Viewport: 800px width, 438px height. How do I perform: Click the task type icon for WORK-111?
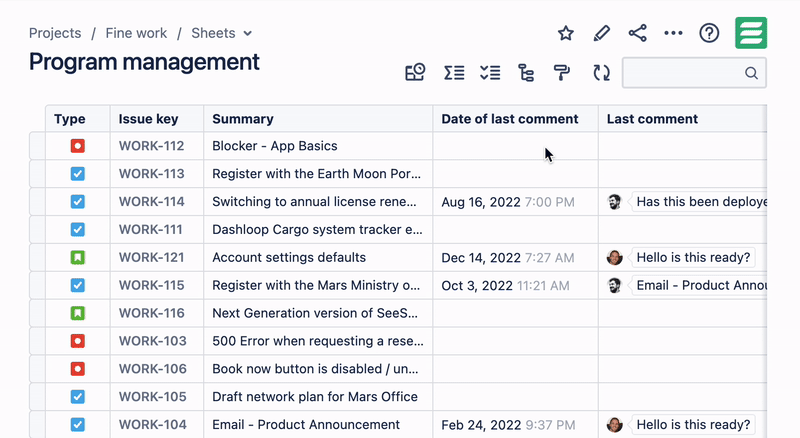(78, 230)
